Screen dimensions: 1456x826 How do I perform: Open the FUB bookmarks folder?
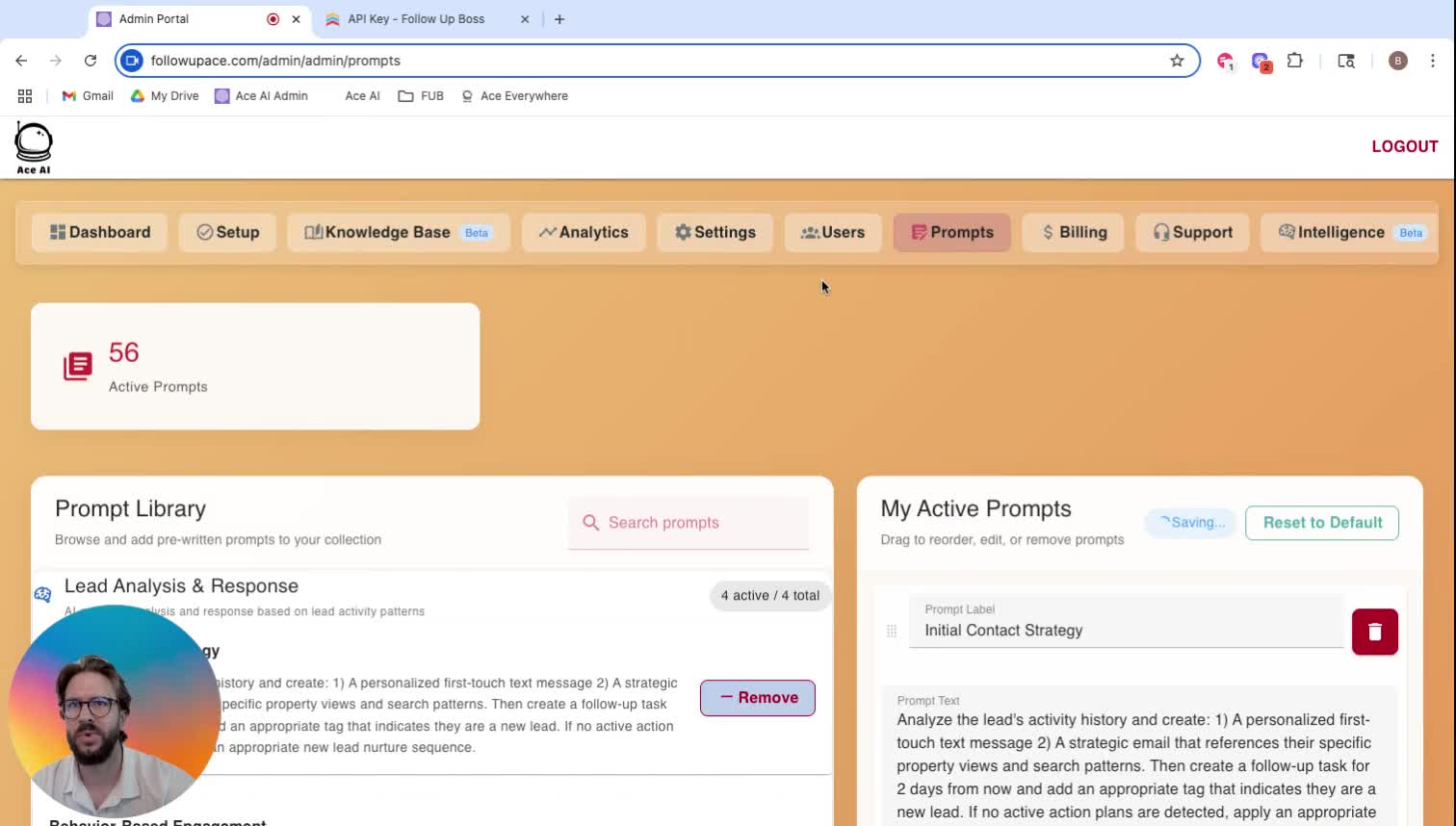click(x=421, y=96)
